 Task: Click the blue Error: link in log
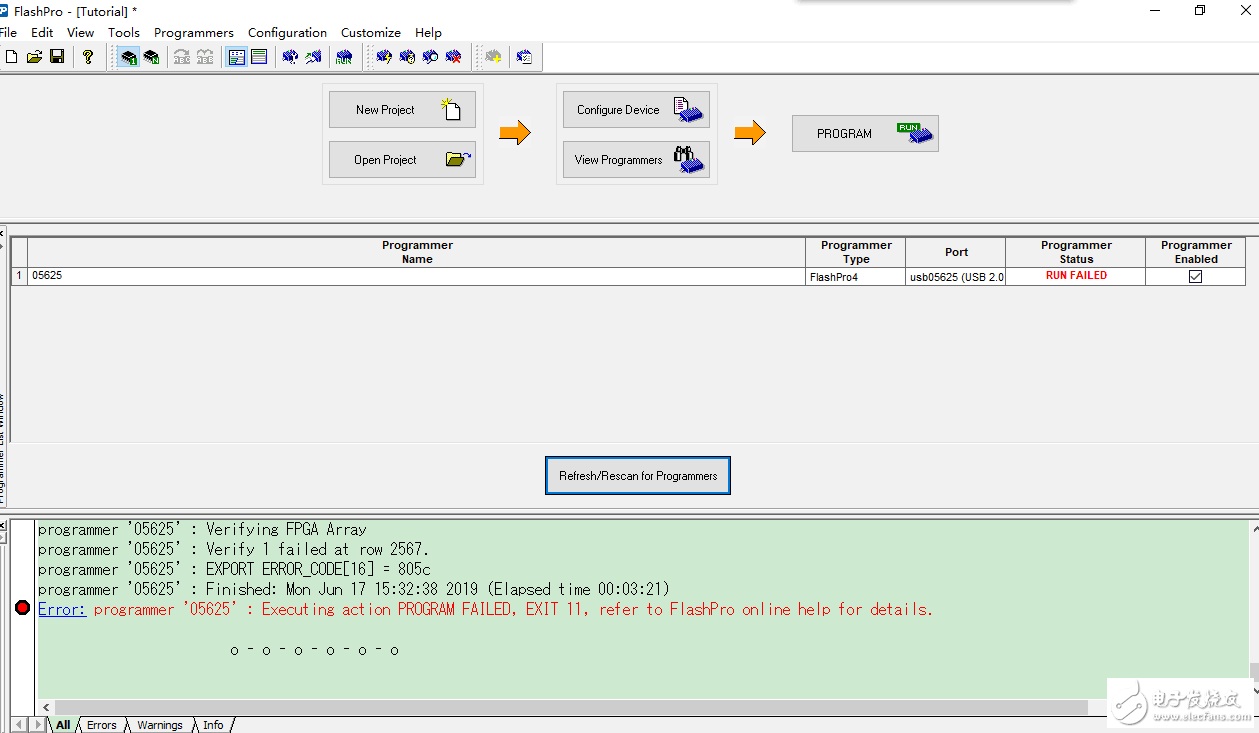[62, 609]
